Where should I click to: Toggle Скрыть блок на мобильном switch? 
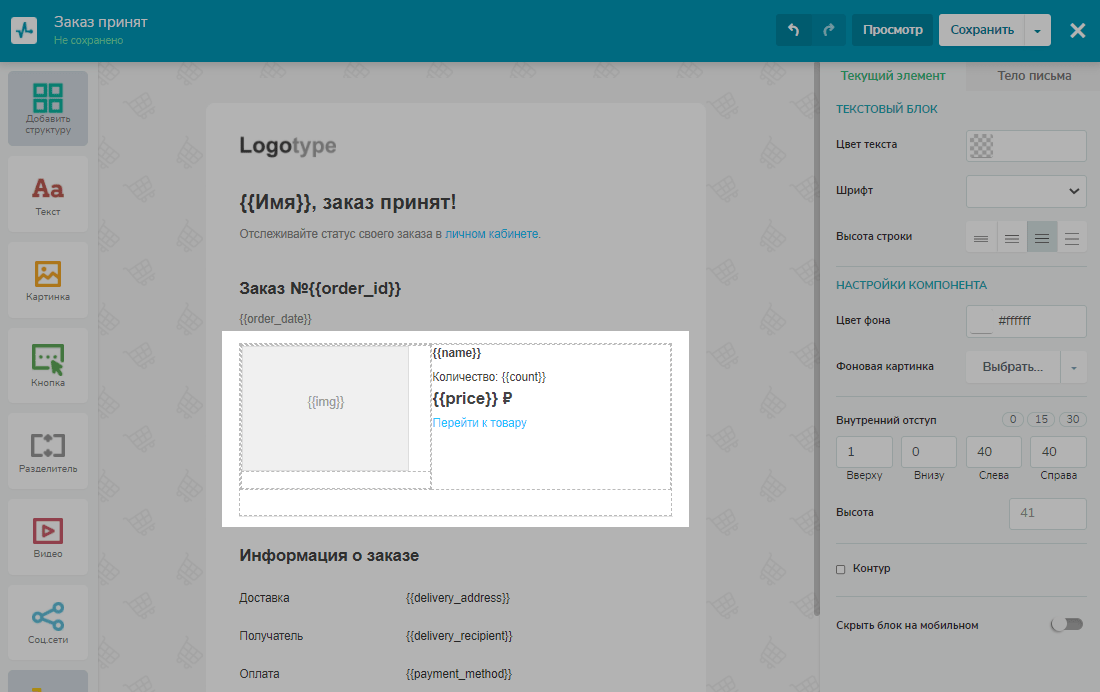1066,625
